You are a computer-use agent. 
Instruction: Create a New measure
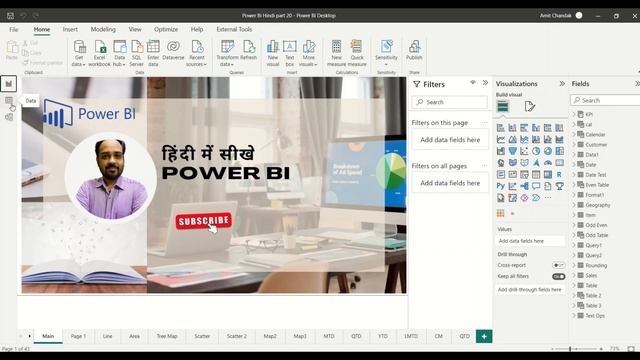click(336, 53)
